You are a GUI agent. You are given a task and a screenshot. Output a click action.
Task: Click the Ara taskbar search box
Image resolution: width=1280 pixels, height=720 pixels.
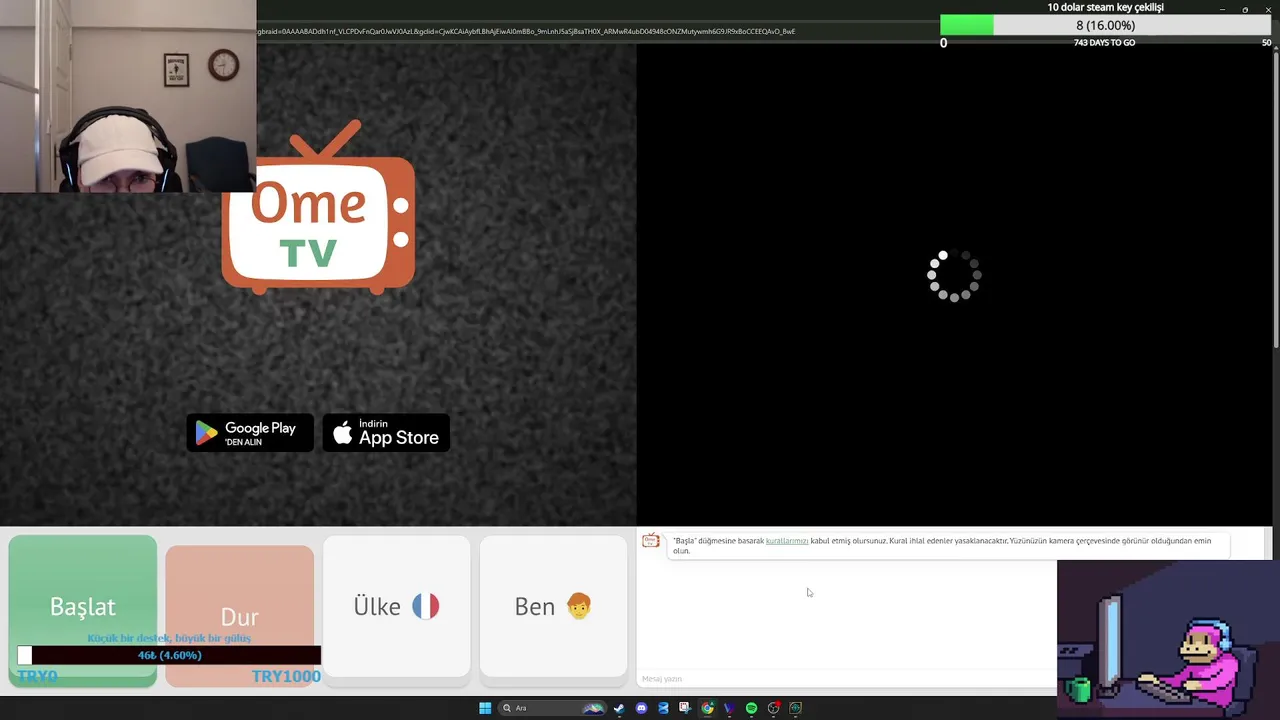(553, 708)
